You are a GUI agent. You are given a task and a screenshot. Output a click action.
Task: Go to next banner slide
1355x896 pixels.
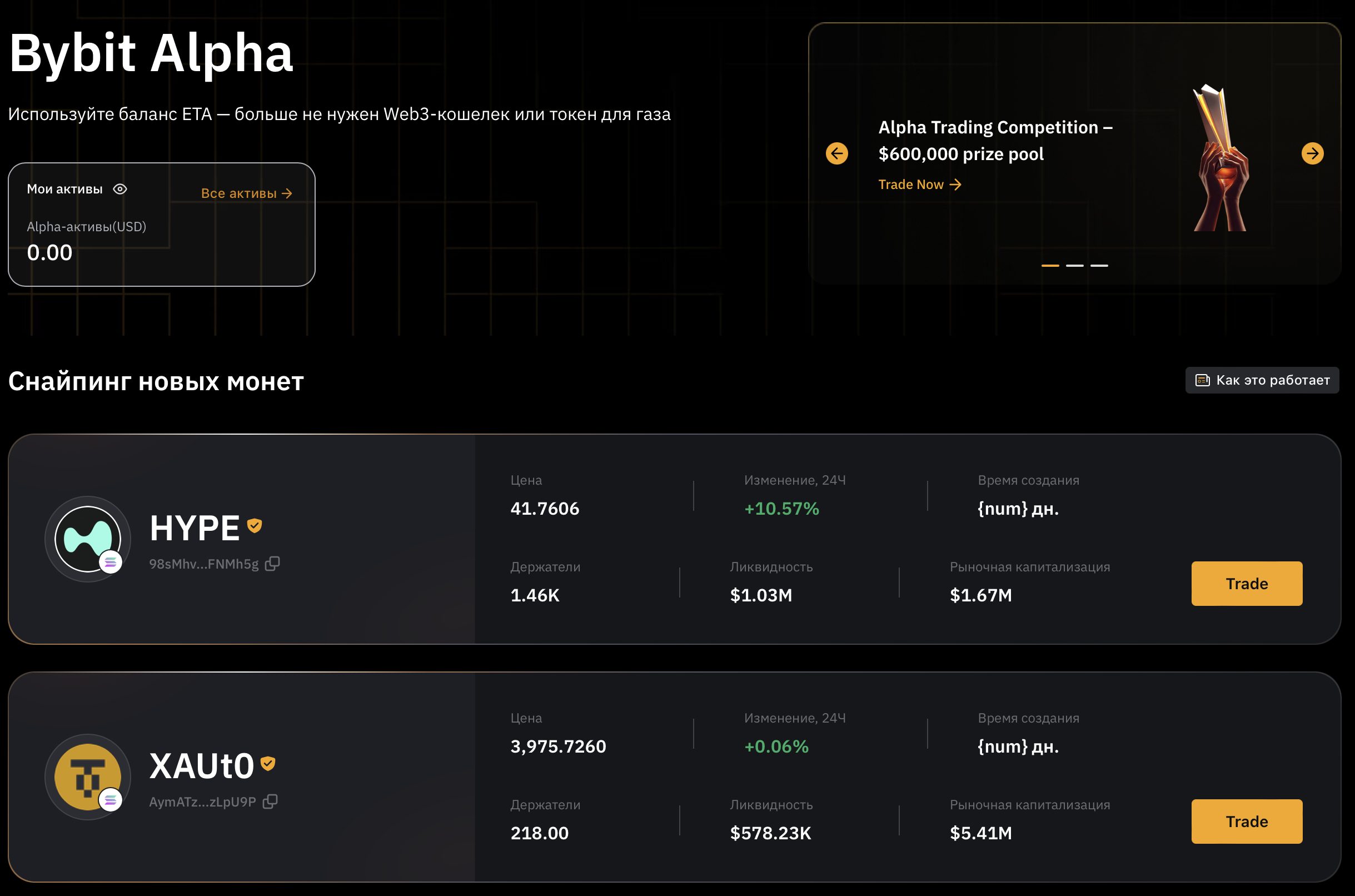point(1312,153)
